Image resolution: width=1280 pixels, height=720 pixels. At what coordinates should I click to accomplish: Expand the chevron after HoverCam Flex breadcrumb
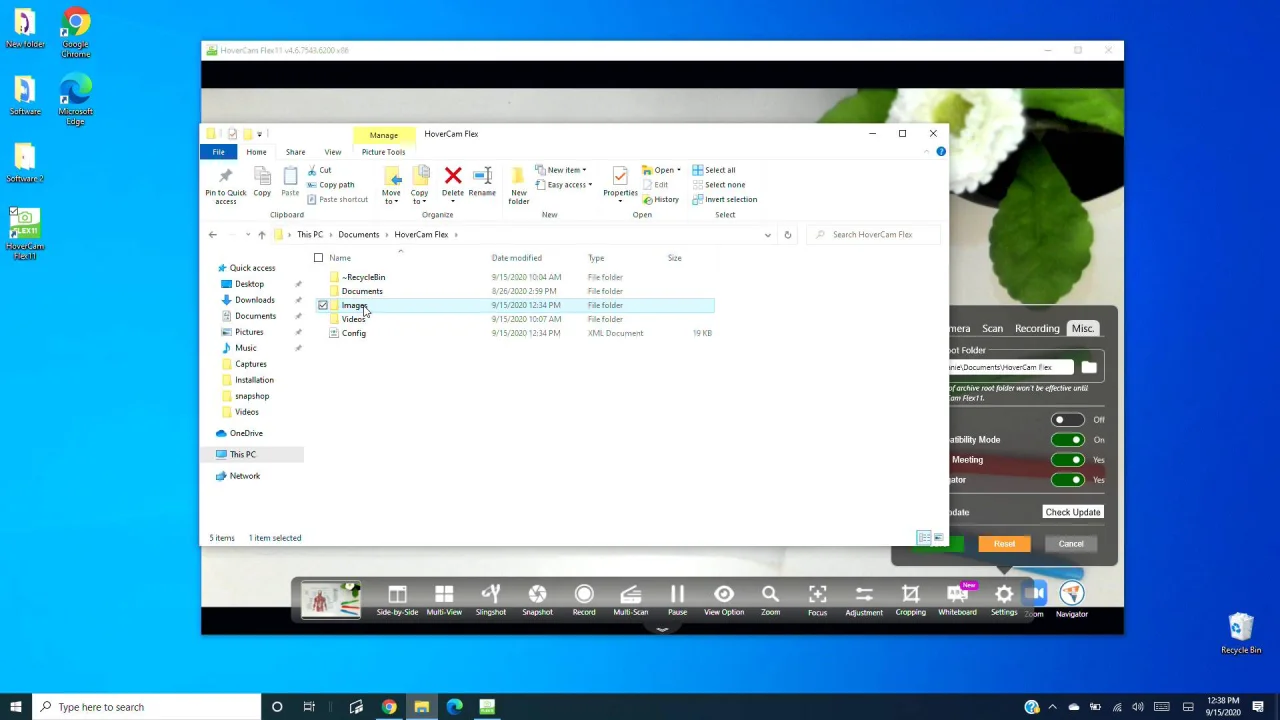coord(456,235)
